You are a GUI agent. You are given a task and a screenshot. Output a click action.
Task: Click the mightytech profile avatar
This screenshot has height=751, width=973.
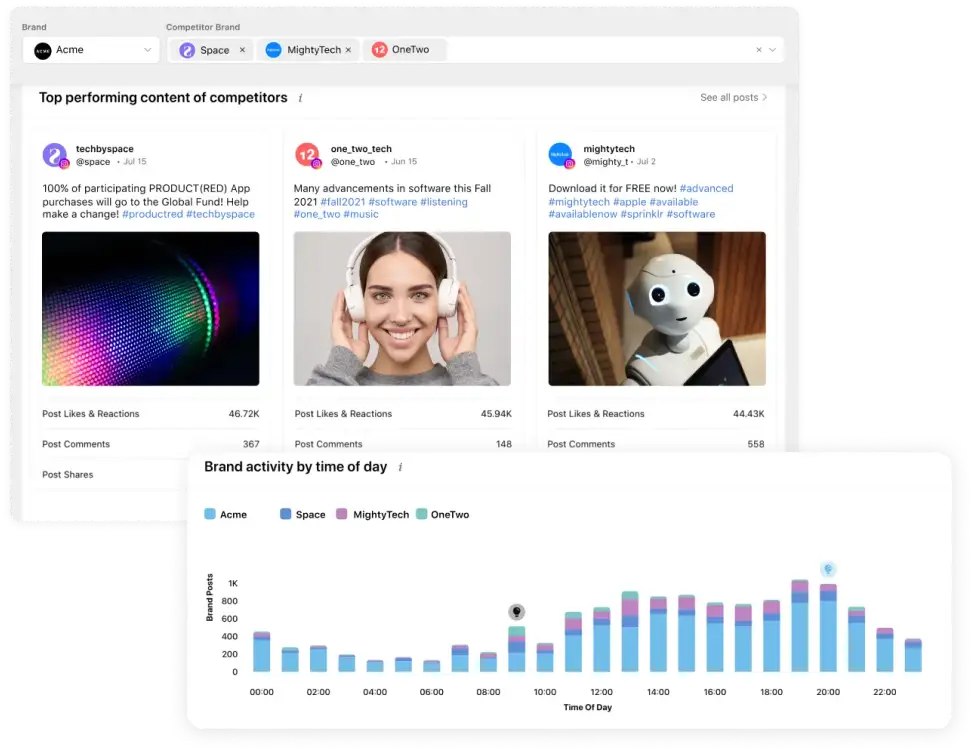click(x=561, y=155)
